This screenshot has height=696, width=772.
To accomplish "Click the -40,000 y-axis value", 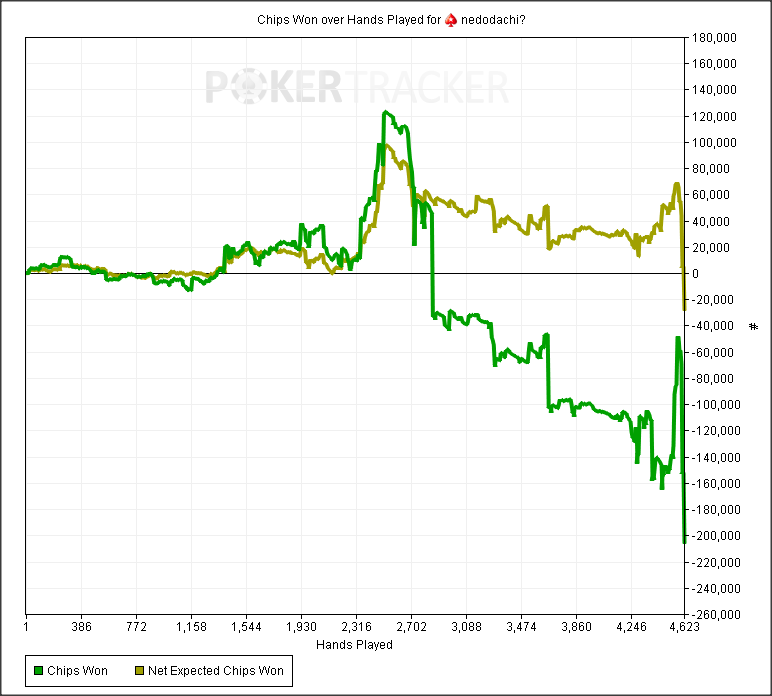I will (x=712, y=326).
